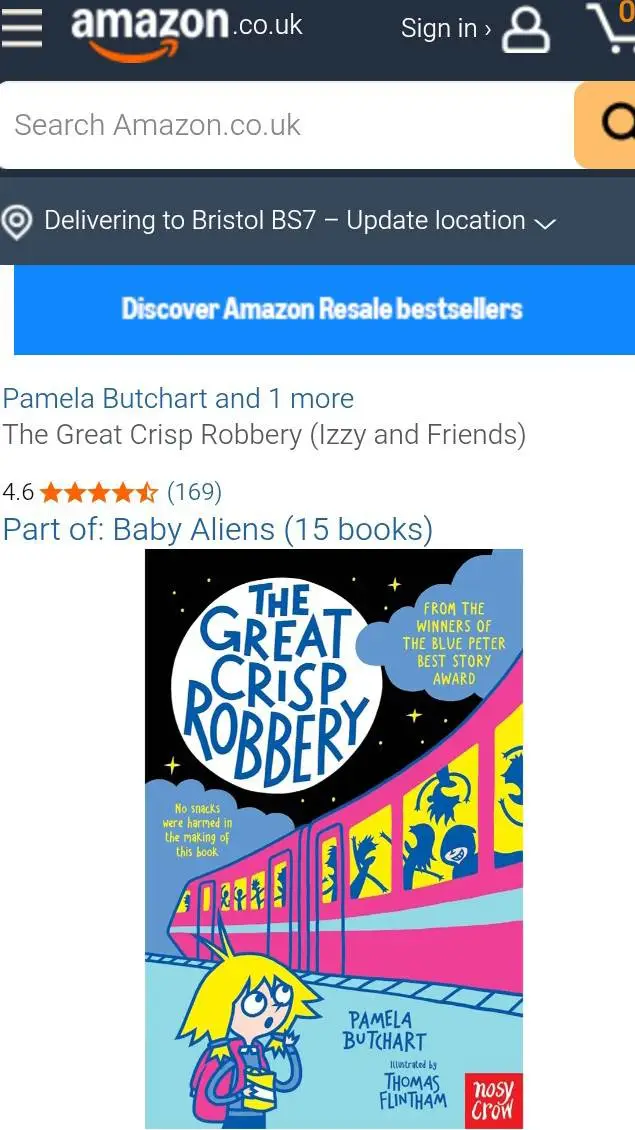This screenshot has height=1130, width=635.
Task: Click the location pin icon
Action: point(17,221)
